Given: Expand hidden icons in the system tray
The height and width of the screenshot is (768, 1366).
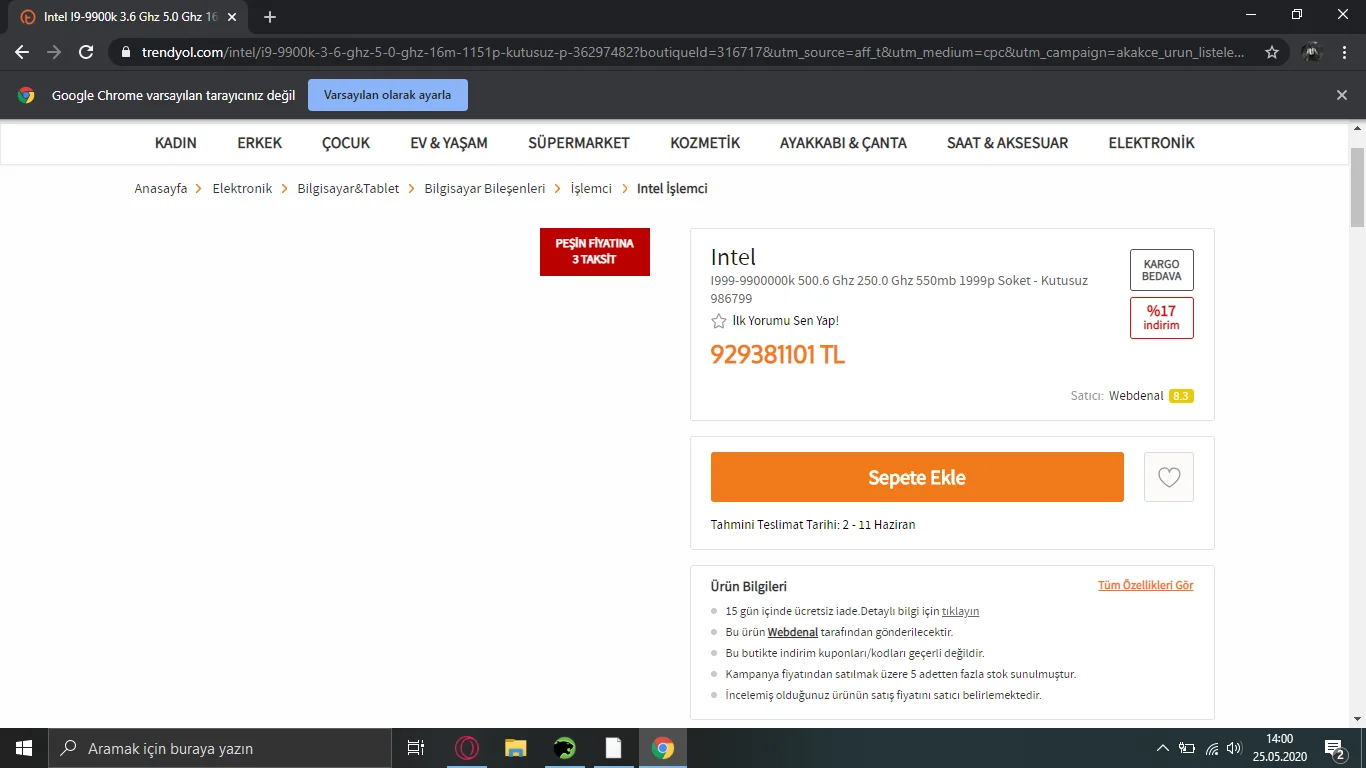Looking at the screenshot, I should click(x=1162, y=747).
